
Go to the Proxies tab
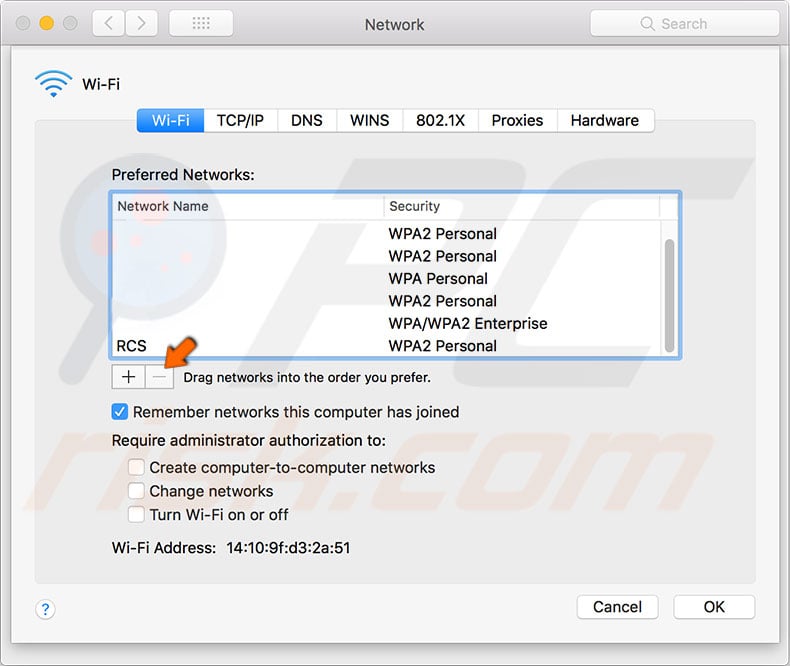[x=517, y=120]
